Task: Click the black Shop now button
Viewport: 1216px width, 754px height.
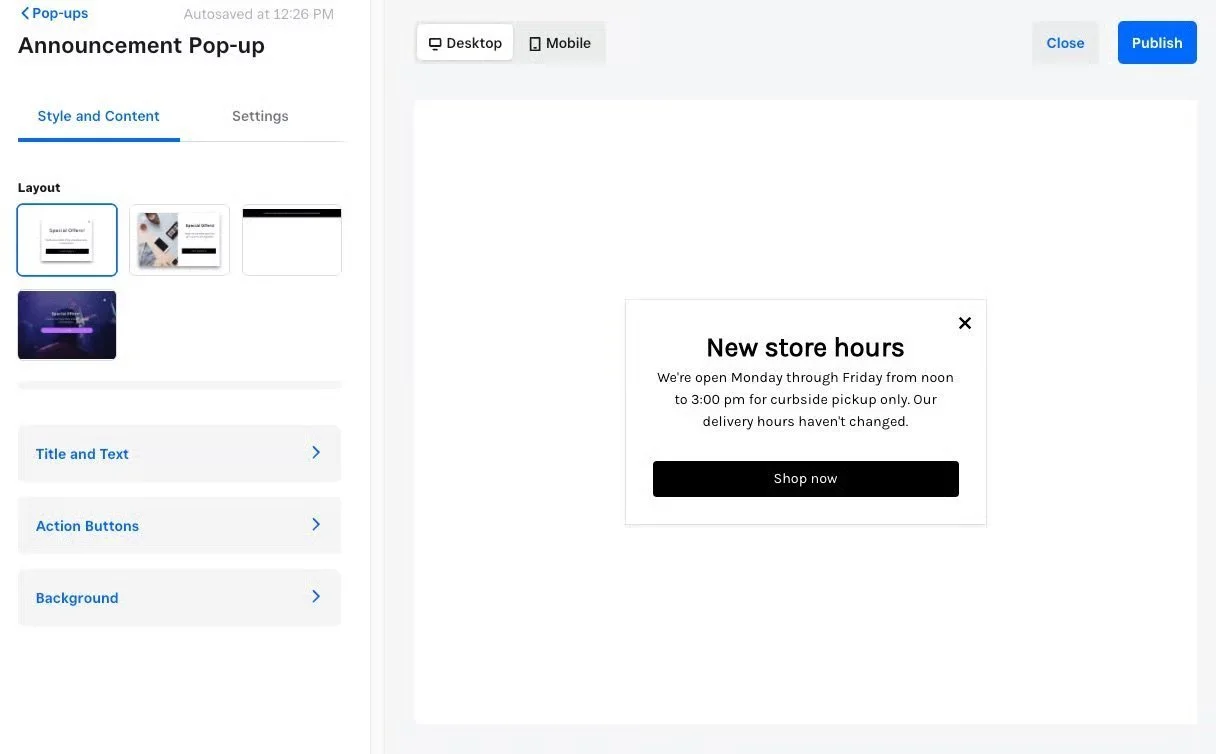Action: click(806, 479)
